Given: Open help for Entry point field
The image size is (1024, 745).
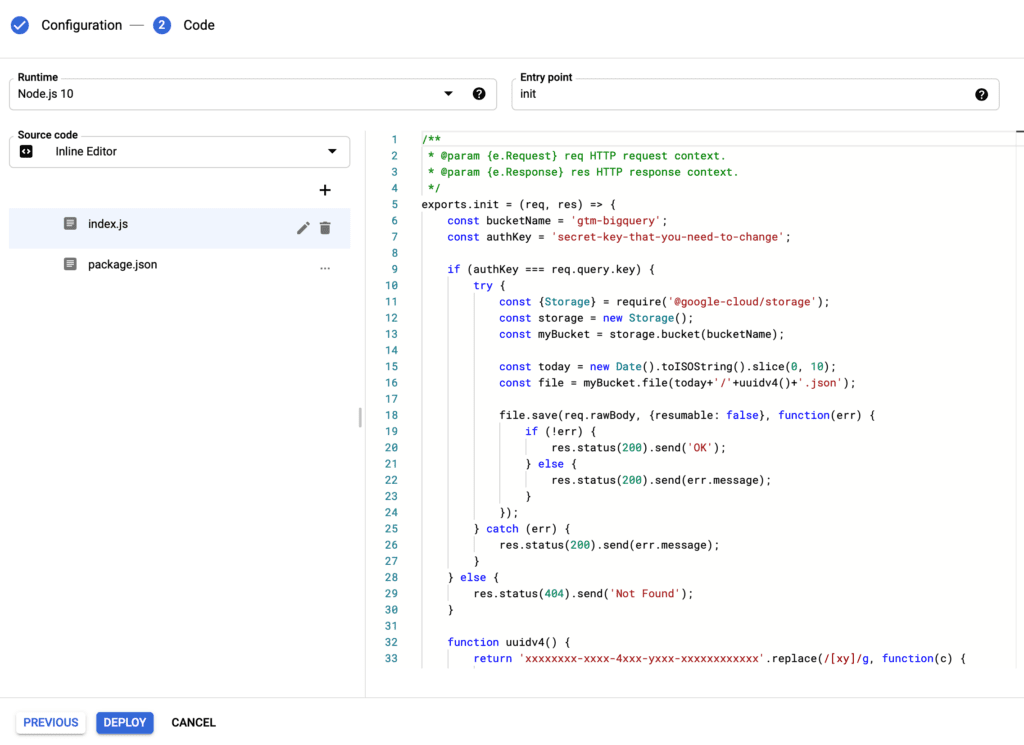Looking at the screenshot, I should click(x=981, y=95).
